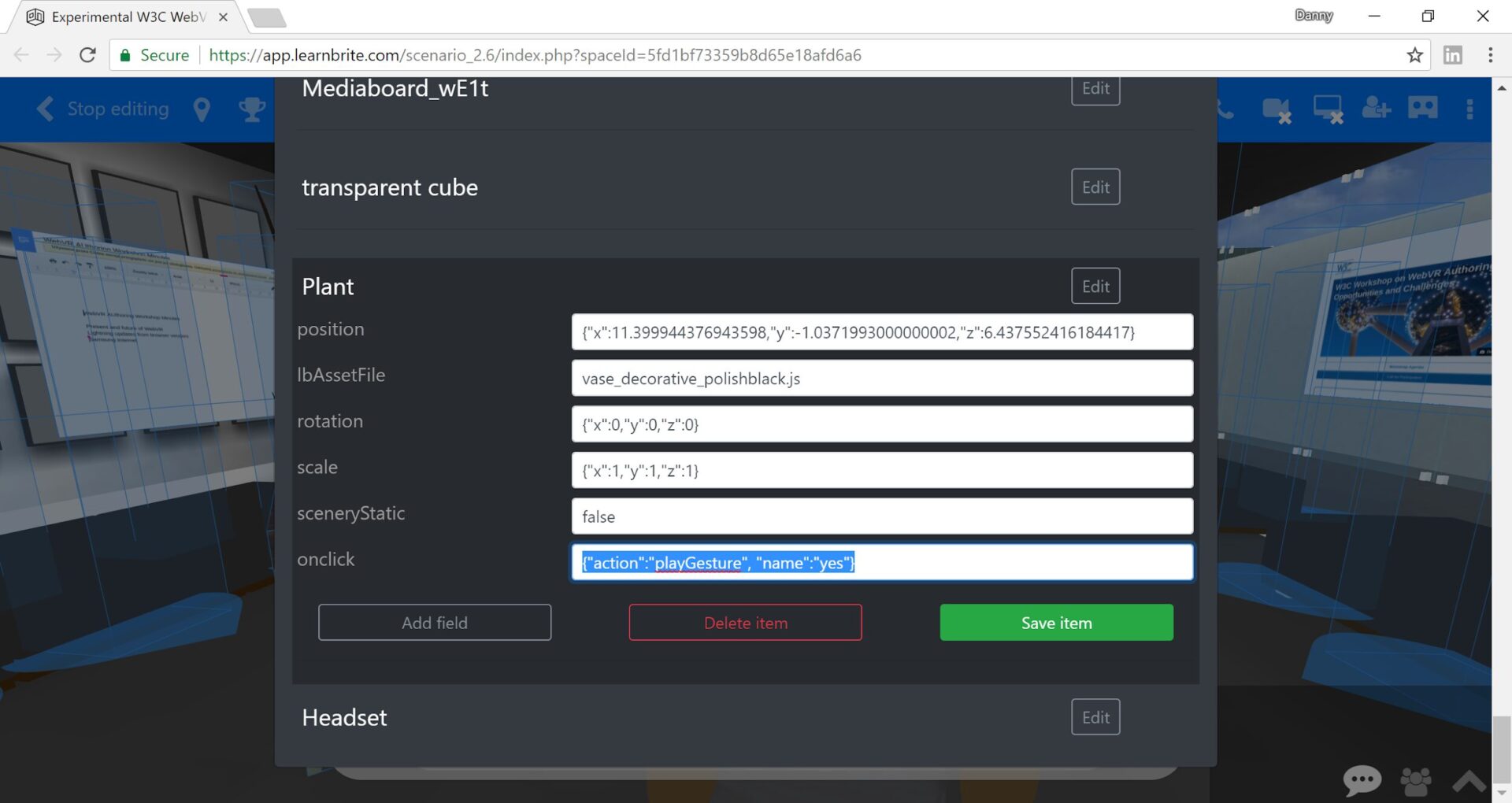Open the three-dot app menu

pos(1469,109)
